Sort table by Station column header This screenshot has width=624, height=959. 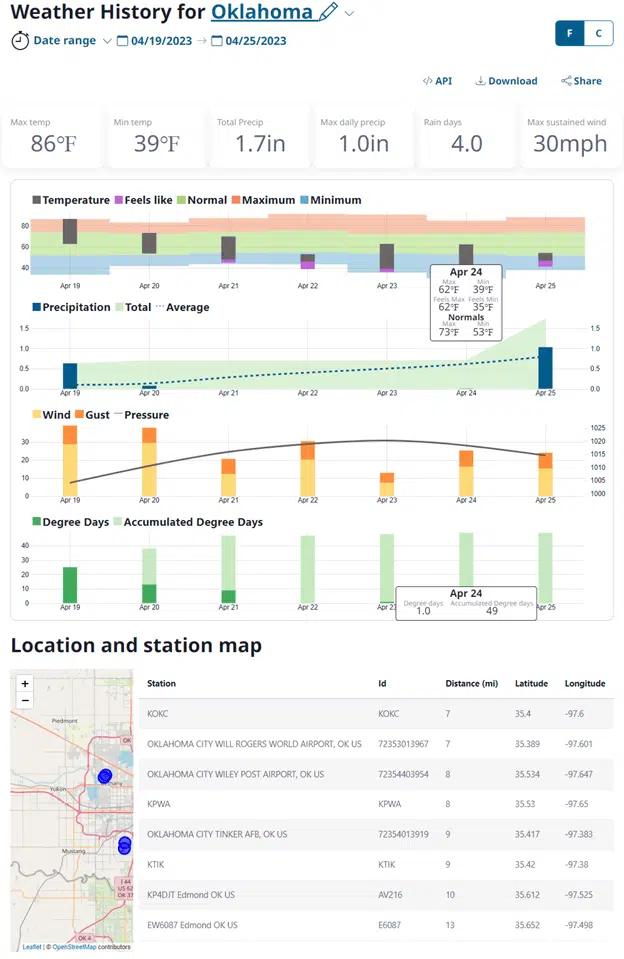click(161, 684)
